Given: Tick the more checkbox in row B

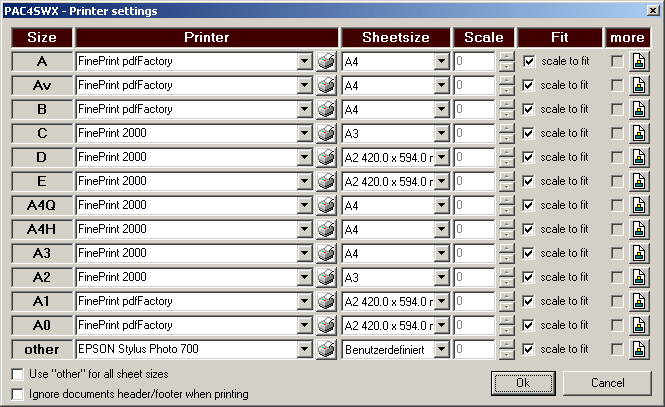Looking at the screenshot, I should click(617, 109).
